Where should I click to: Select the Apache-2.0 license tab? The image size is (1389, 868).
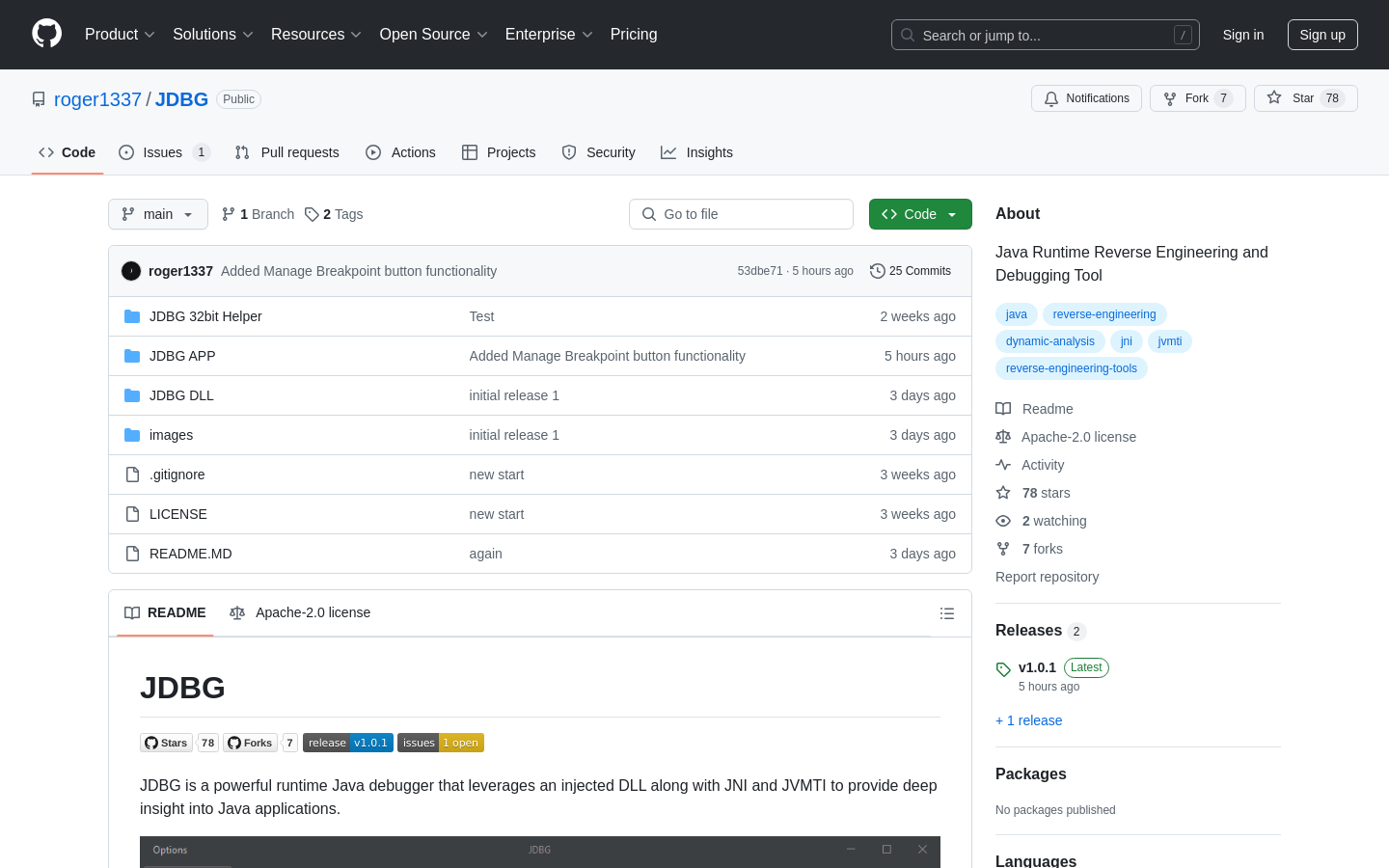(x=300, y=612)
